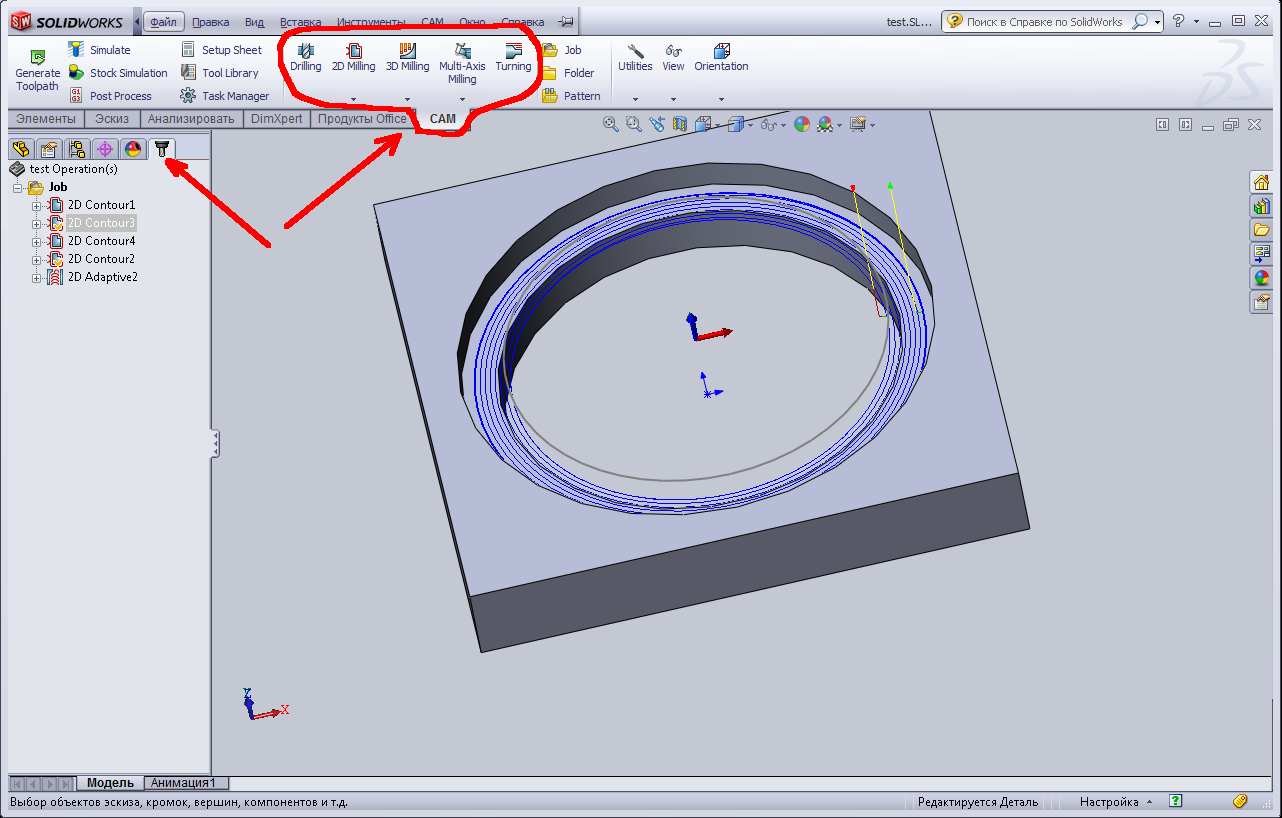Image resolution: width=1282 pixels, height=818 pixels.
Task: Add a new Folder in CAM
Action: [x=568, y=73]
